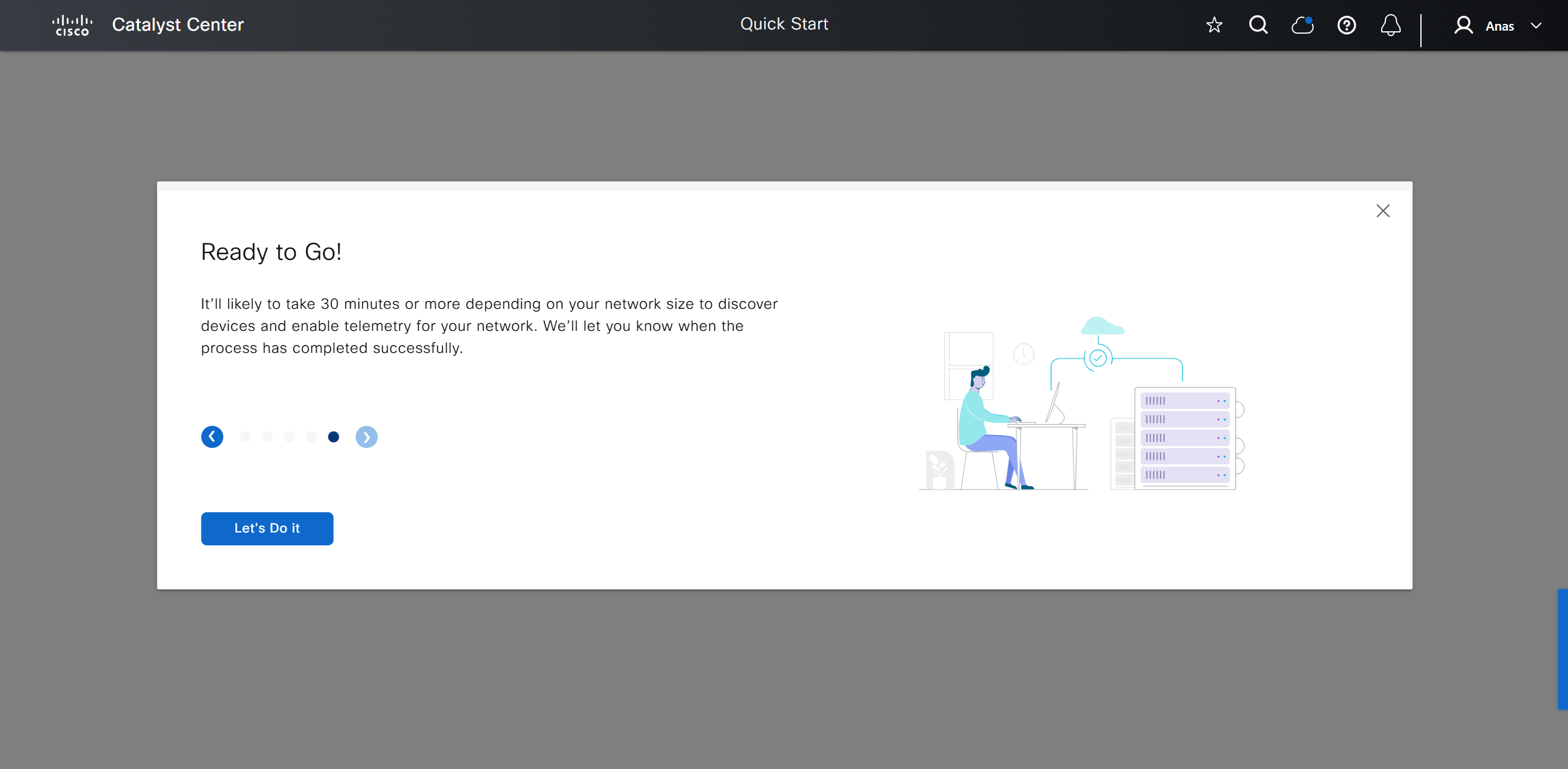Viewport: 1568px width, 769px height.
Task: Go to previous slide with left arrow
Action: click(x=212, y=437)
